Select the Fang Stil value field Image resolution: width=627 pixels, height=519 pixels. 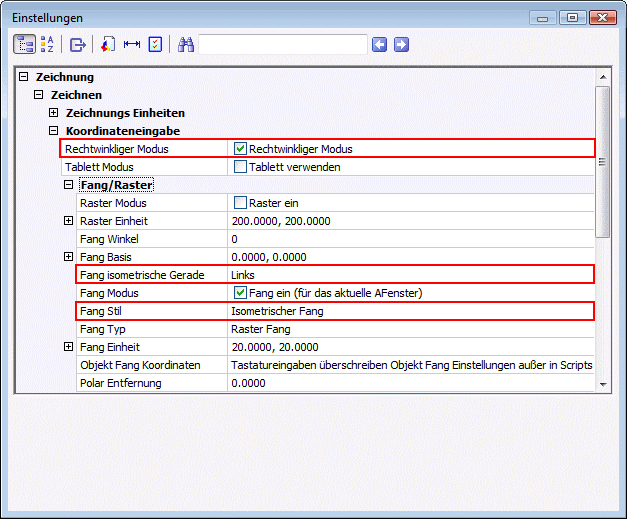coord(410,311)
